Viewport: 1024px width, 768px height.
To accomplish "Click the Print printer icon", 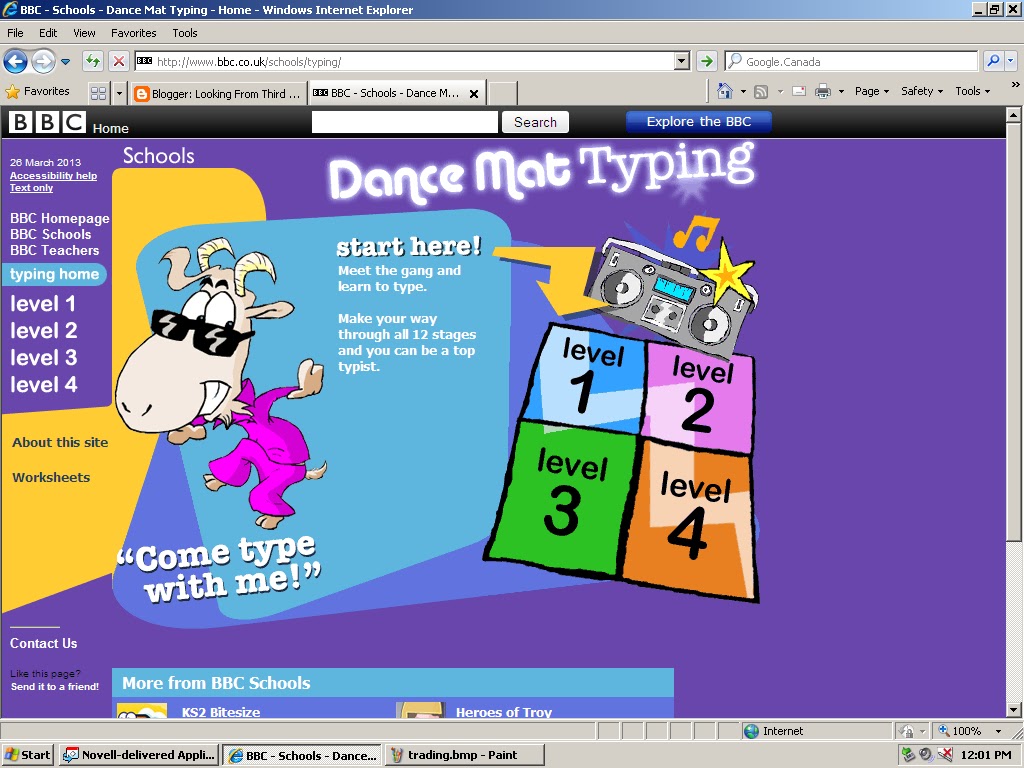I will pyautogui.click(x=823, y=91).
